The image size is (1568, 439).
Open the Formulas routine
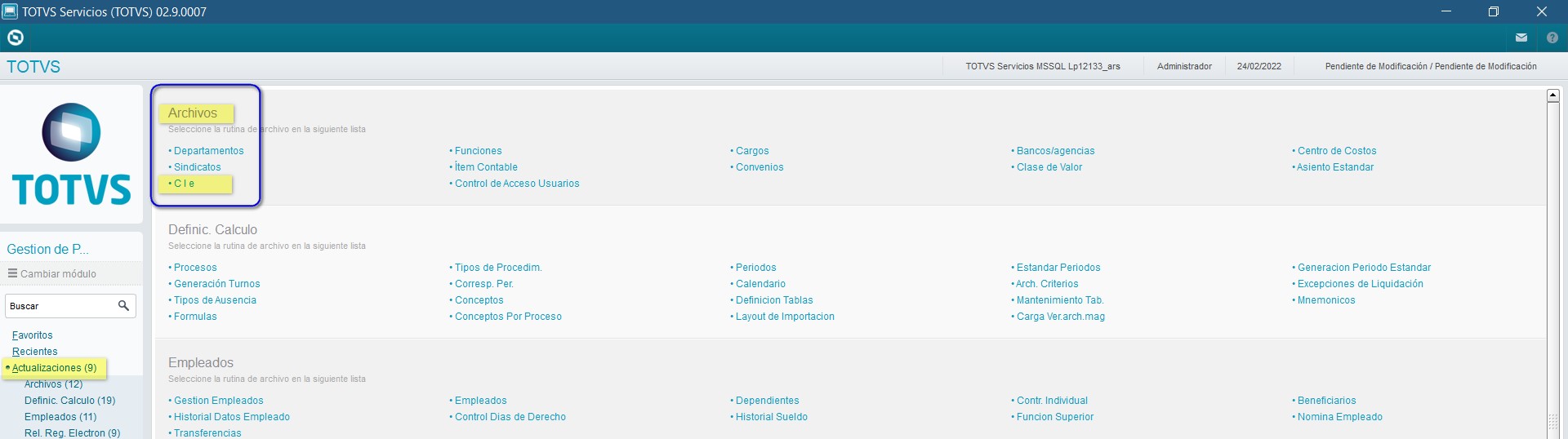[195, 317]
